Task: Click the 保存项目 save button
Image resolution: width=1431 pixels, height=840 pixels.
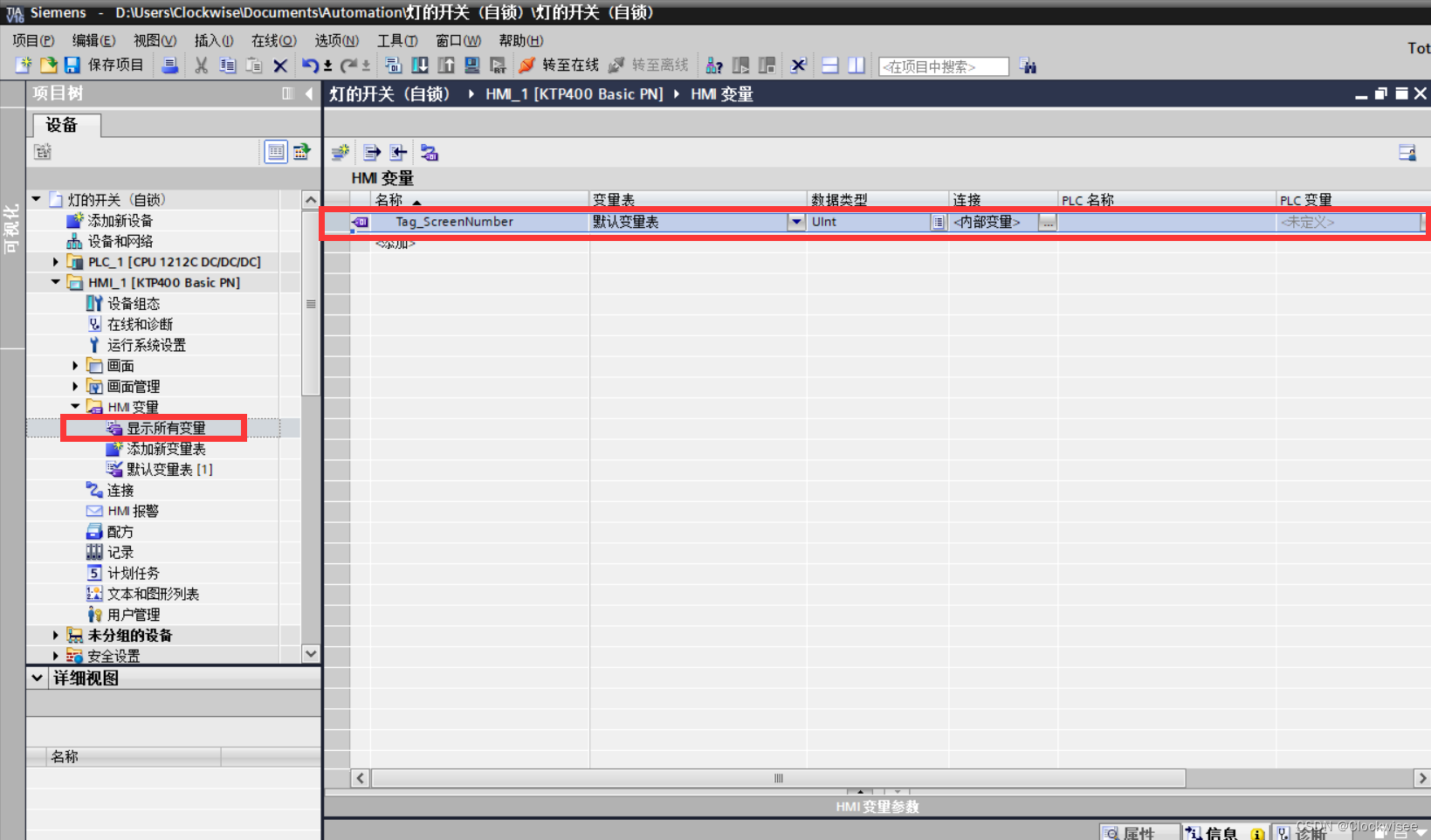Action: (104, 65)
